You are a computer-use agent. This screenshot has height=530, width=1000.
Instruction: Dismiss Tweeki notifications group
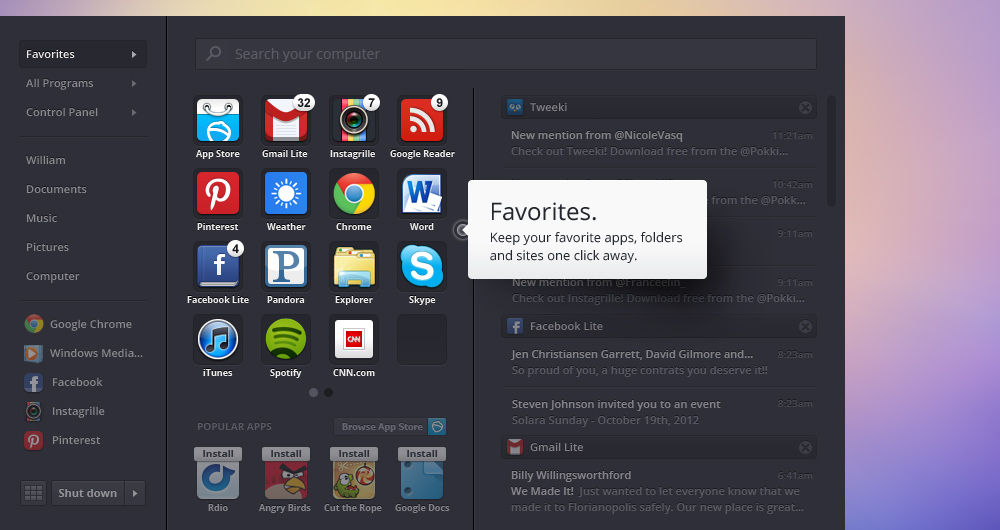coord(805,107)
